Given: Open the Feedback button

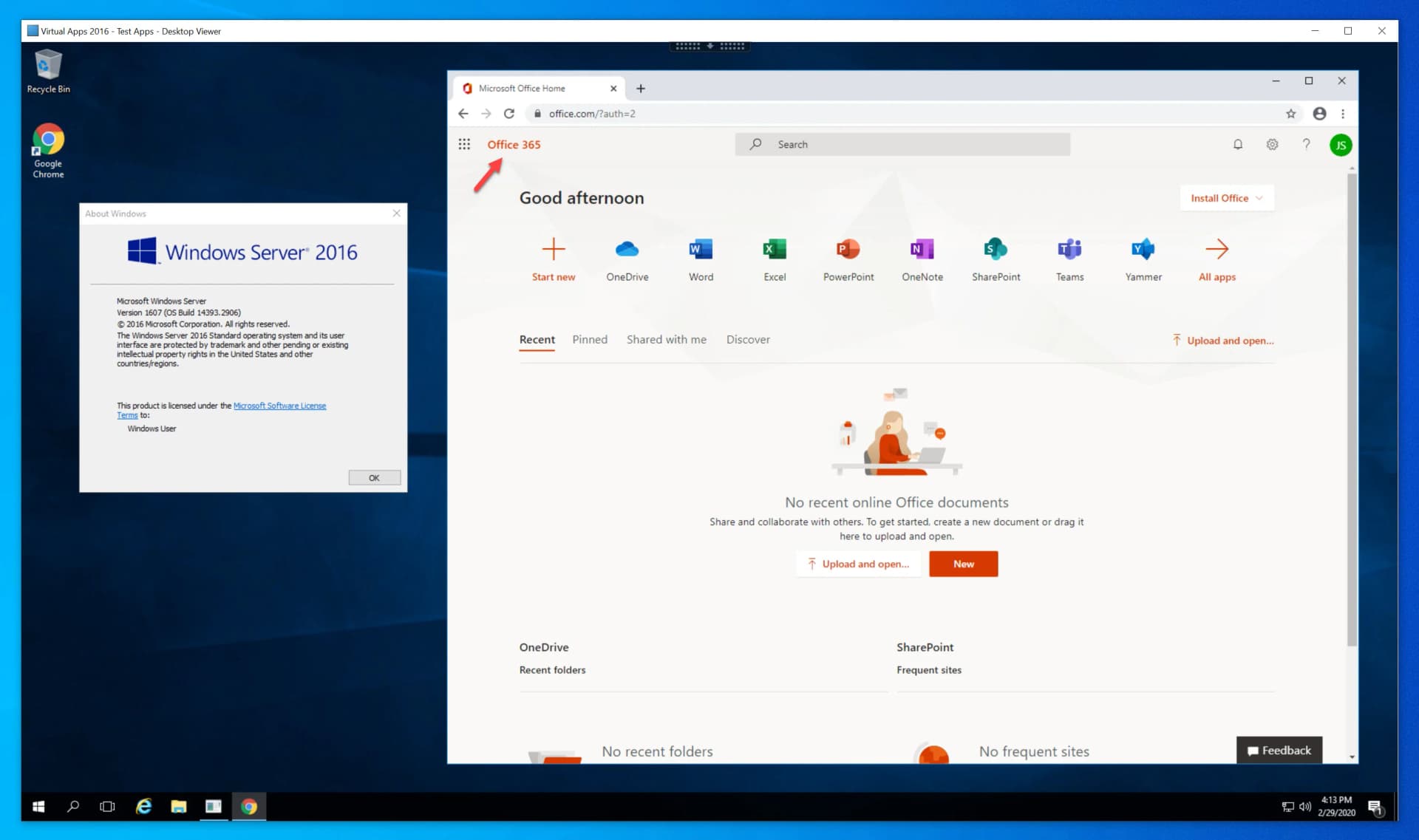Looking at the screenshot, I should coord(1279,750).
